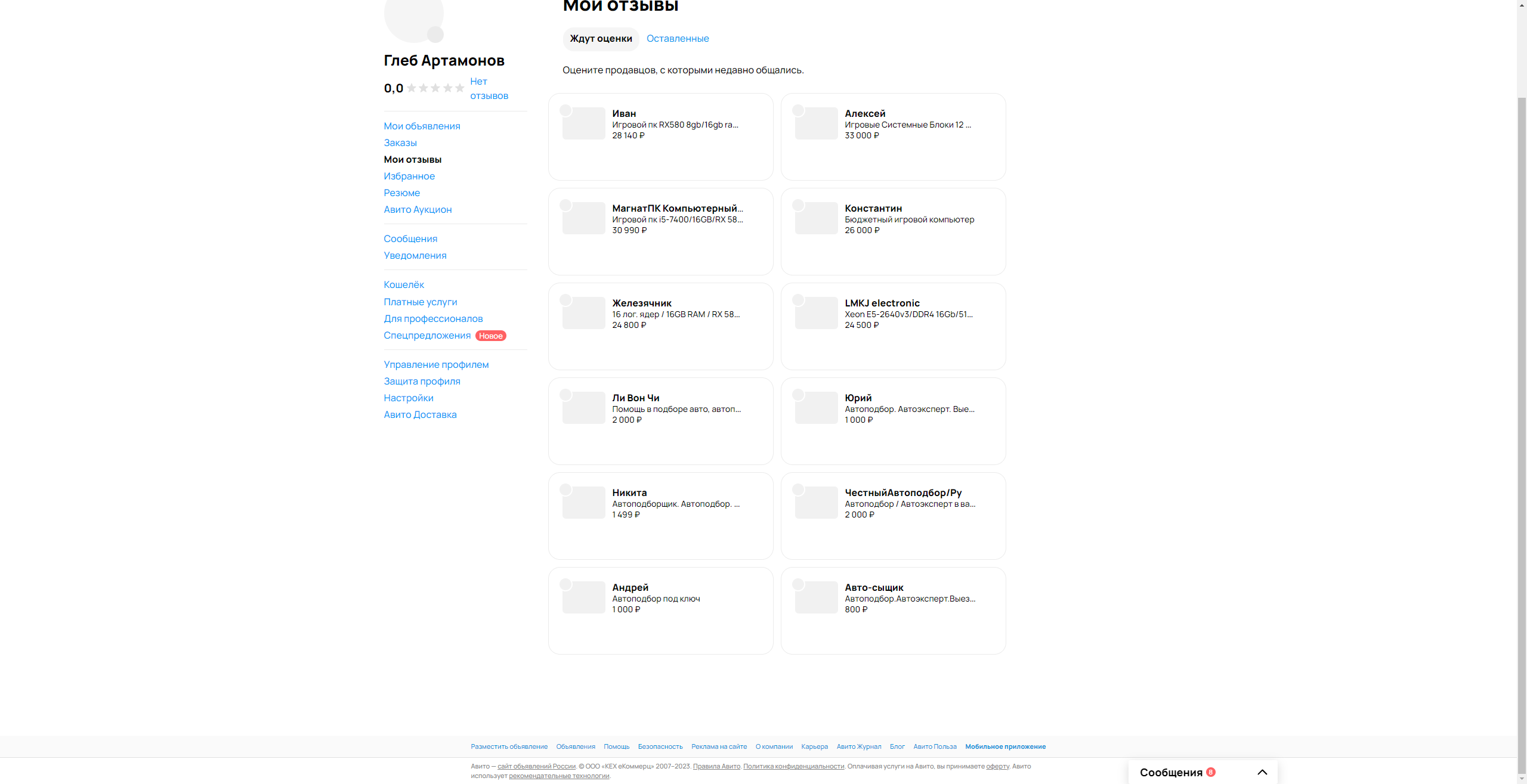Switch to the Оставленные tab

pyautogui.click(x=678, y=39)
